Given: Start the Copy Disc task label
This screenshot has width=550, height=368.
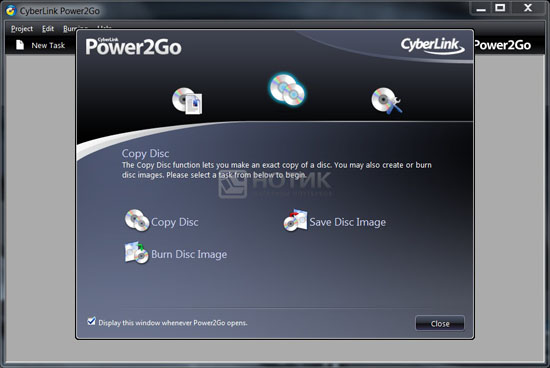Looking at the screenshot, I should (x=175, y=222).
